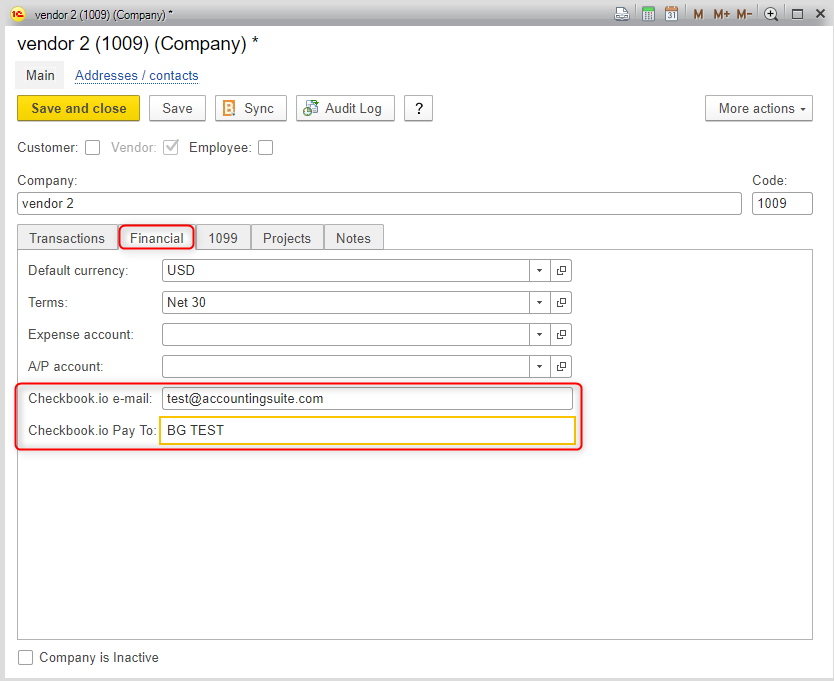The width and height of the screenshot is (834, 681).
Task: Open the More actions menu
Action: pyautogui.click(x=758, y=108)
